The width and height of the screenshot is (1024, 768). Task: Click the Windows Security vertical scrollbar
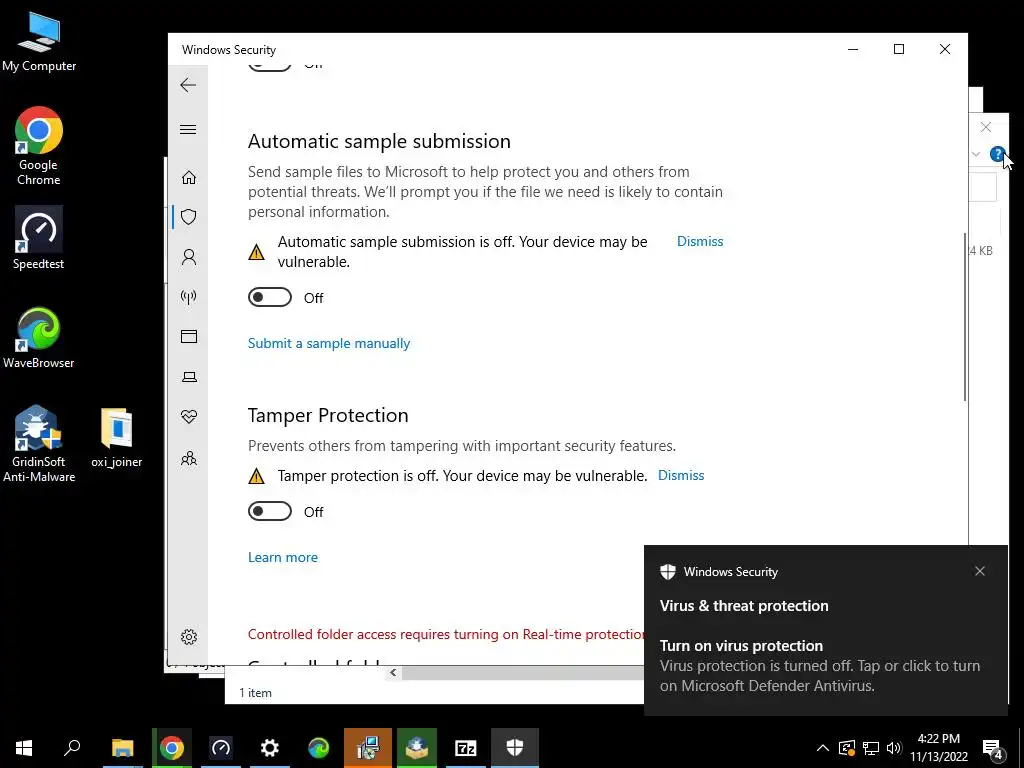[965, 317]
